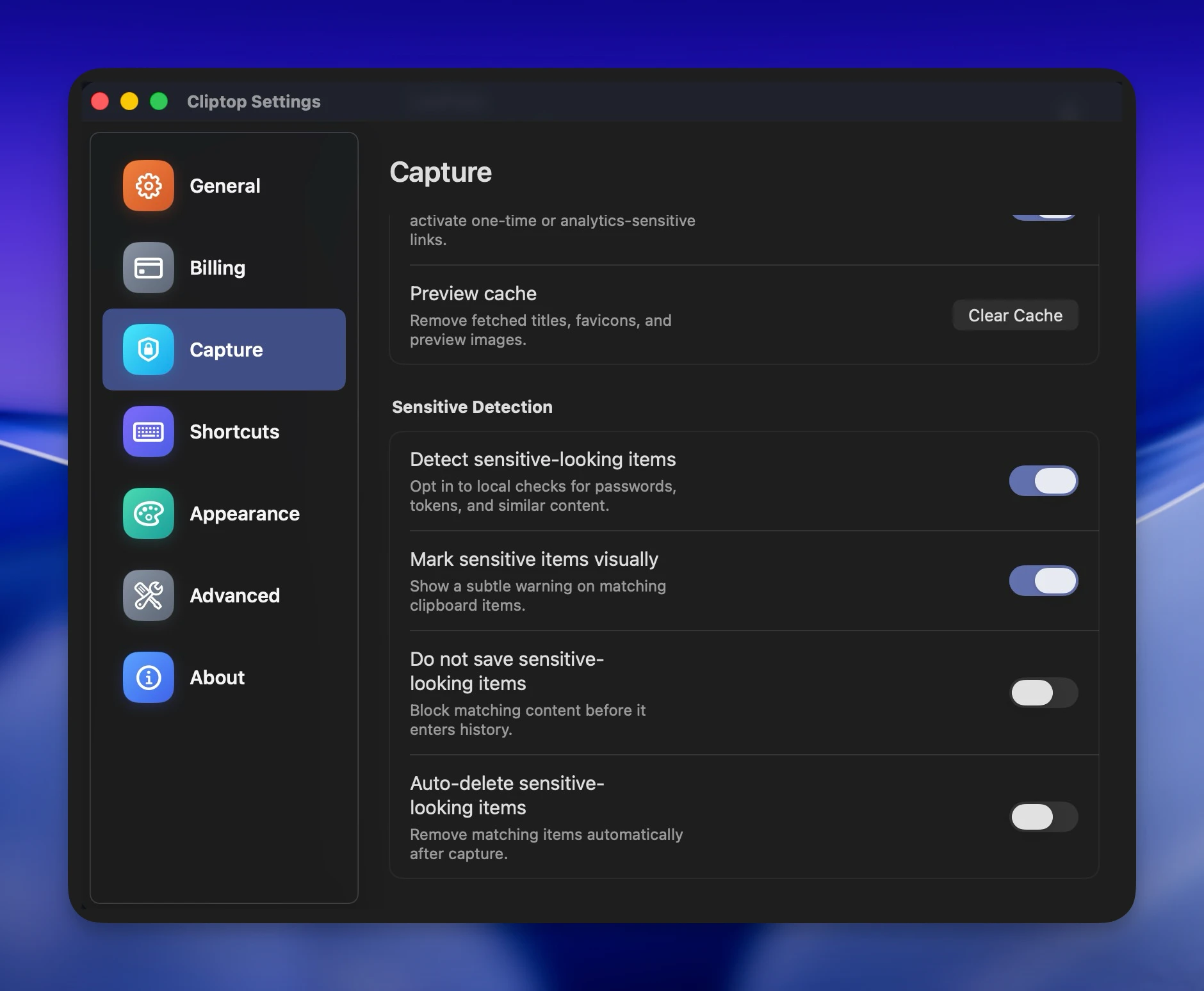Image resolution: width=1204 pixels, height=991 pixels.
Task: Click the Clear Cache button
Action: pos(1016,315)
